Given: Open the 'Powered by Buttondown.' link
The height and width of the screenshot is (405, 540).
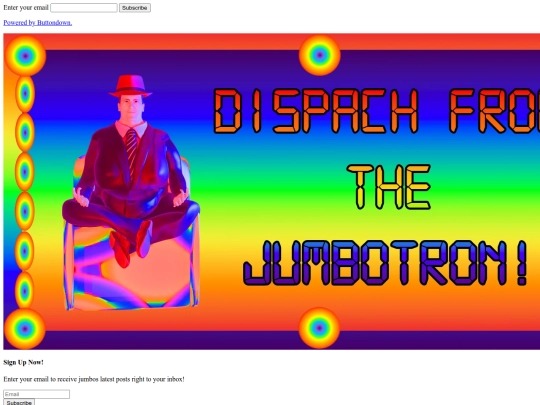Looking at the screenshot, I should click(x=38, y=23).
